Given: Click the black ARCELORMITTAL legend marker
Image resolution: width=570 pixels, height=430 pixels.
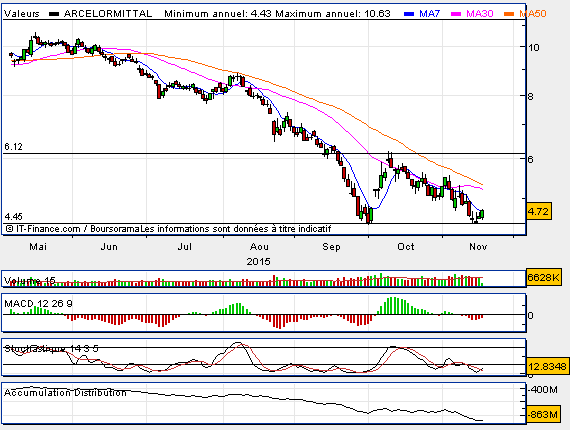Looking at the screenshot, I should [54, 14].
